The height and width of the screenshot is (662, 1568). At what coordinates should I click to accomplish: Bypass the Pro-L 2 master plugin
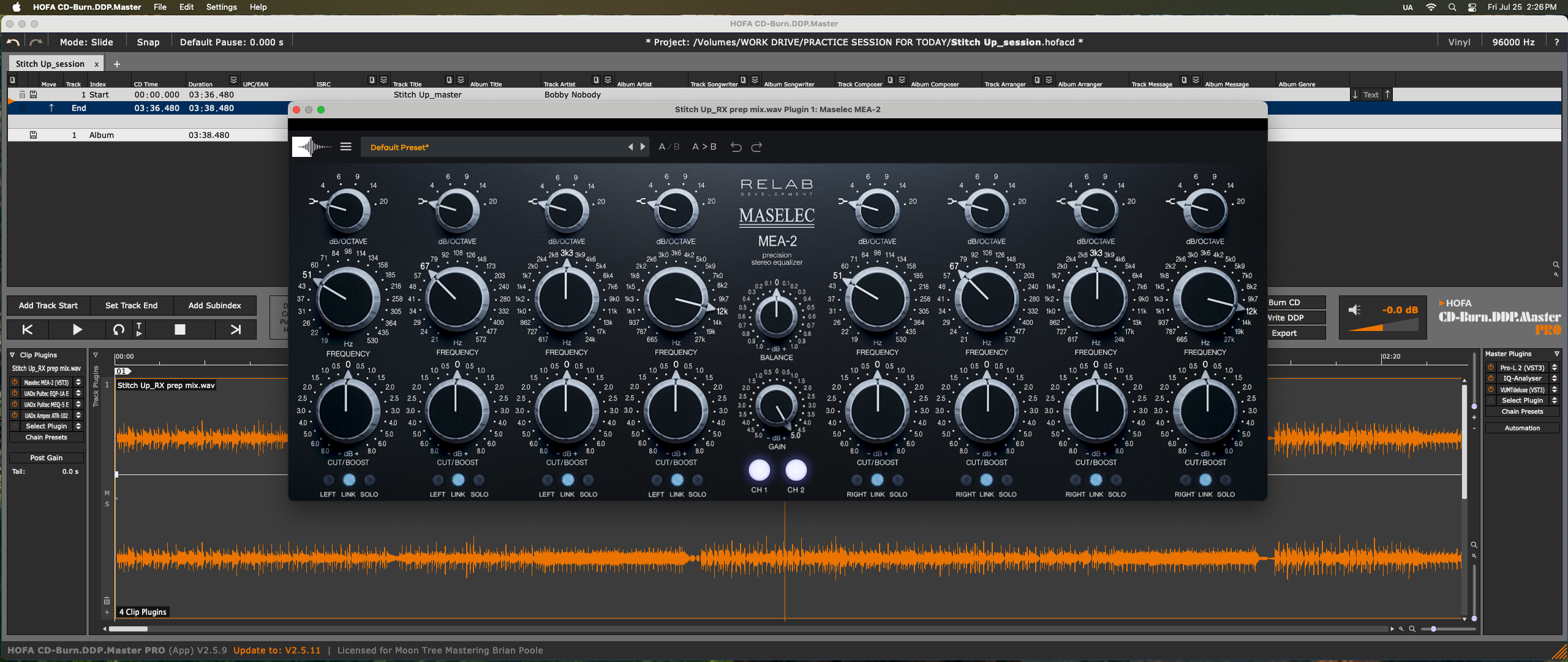click(1491, 368)
